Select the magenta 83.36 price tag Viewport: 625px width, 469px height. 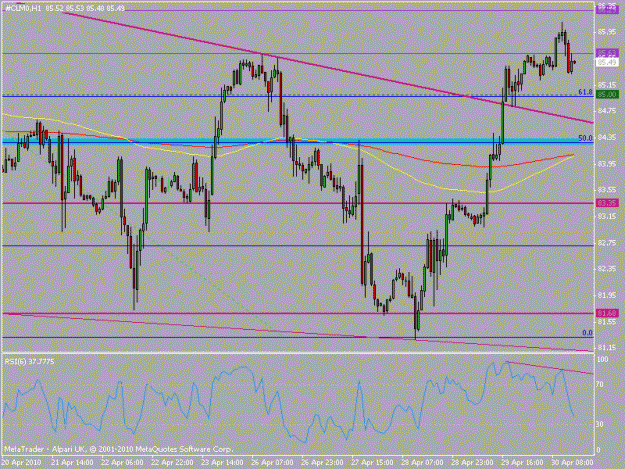click(x=607, y=203)
